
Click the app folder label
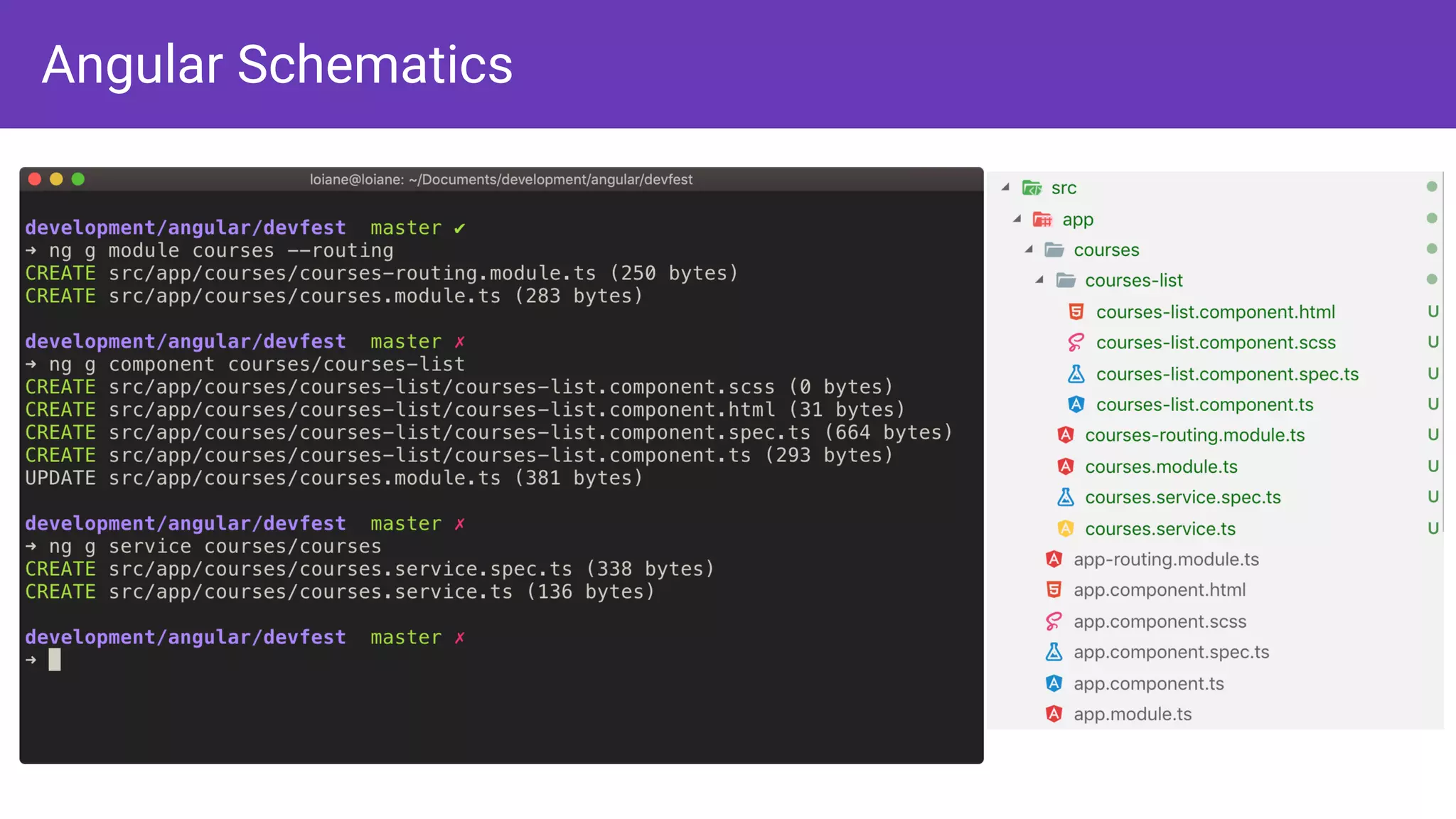(1078, 220)
